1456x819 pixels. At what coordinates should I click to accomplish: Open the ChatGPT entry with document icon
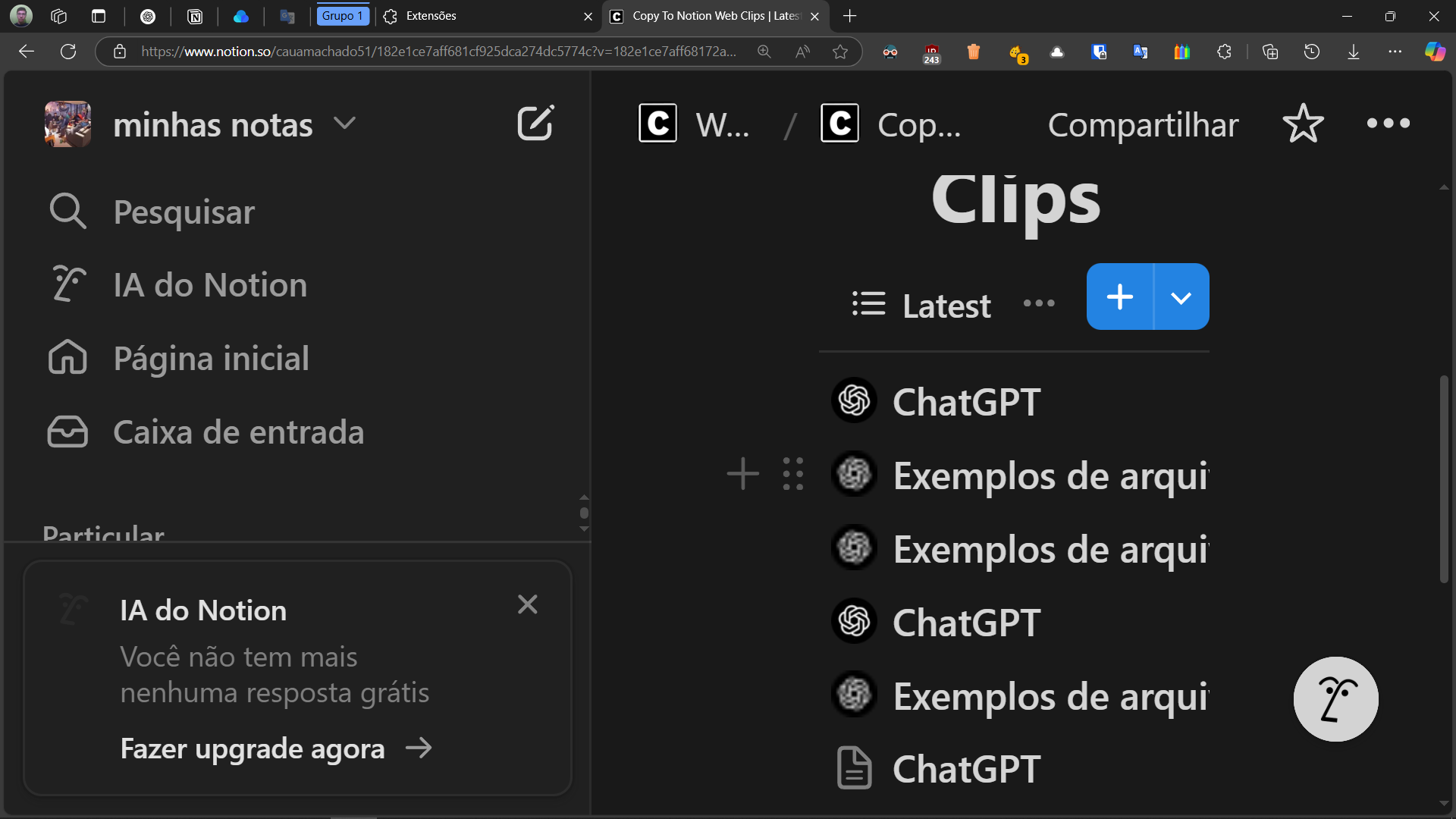click(966, 769)
